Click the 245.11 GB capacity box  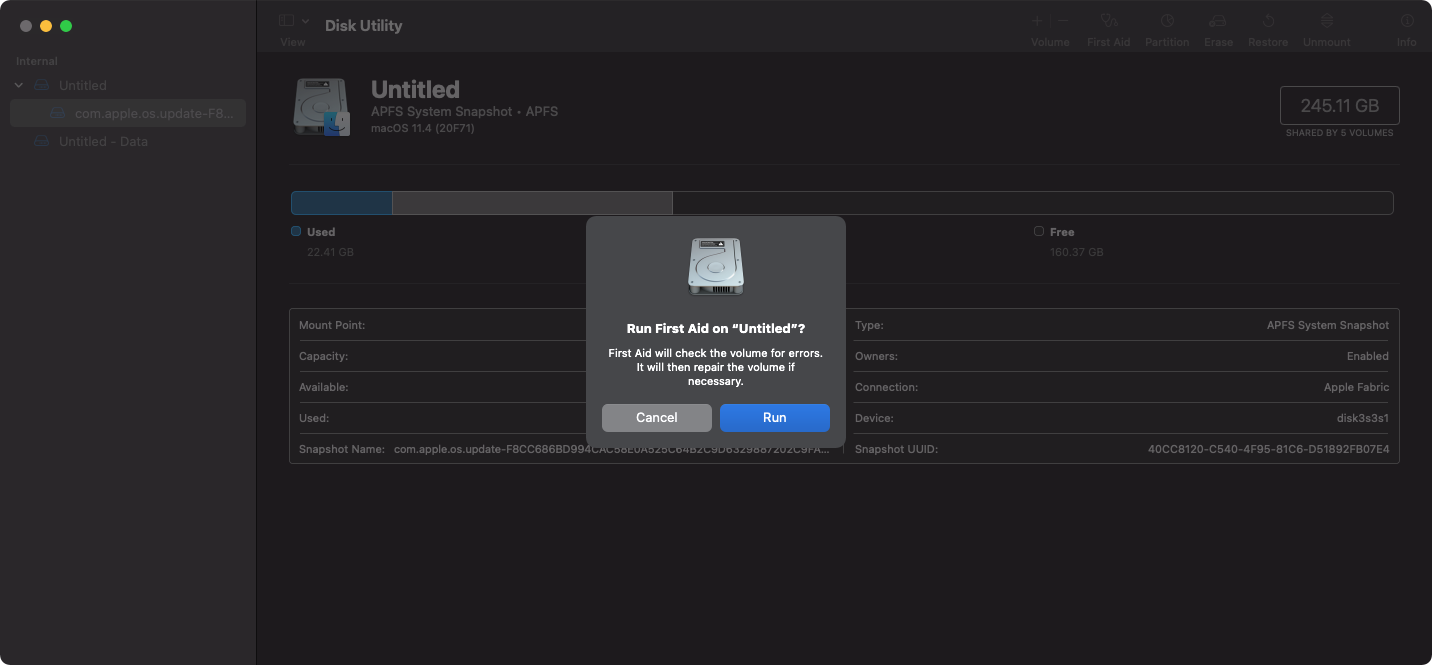click(1339, 105)
